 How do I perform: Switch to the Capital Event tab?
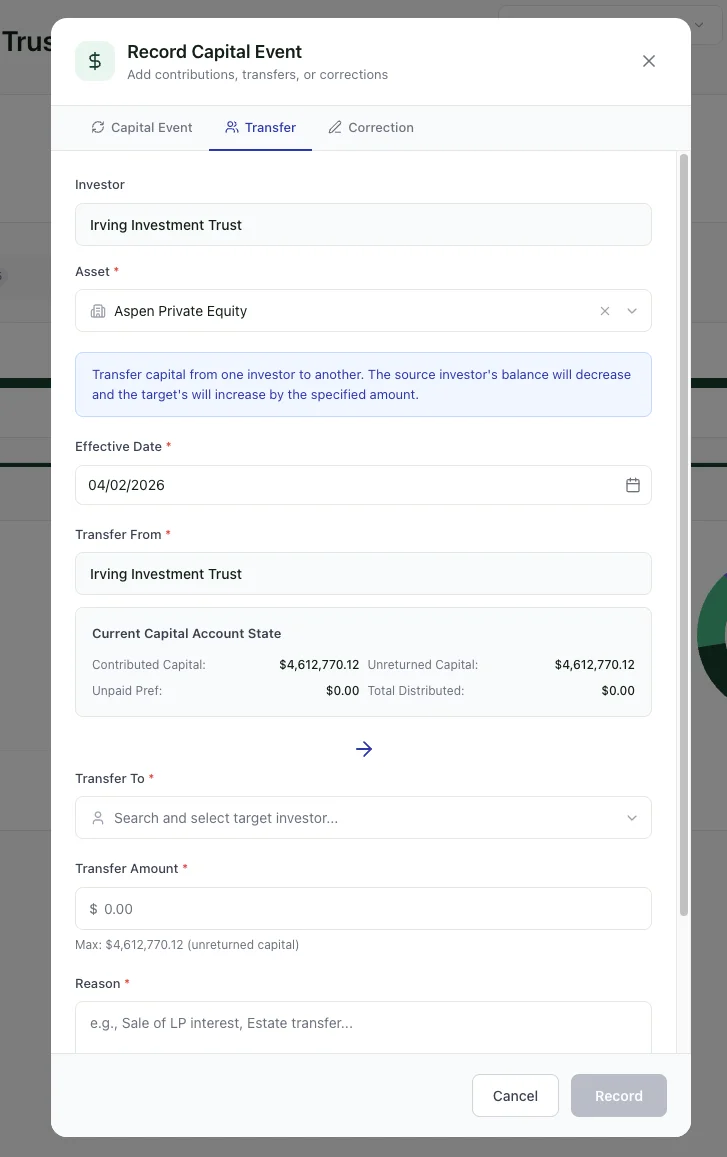141,127
